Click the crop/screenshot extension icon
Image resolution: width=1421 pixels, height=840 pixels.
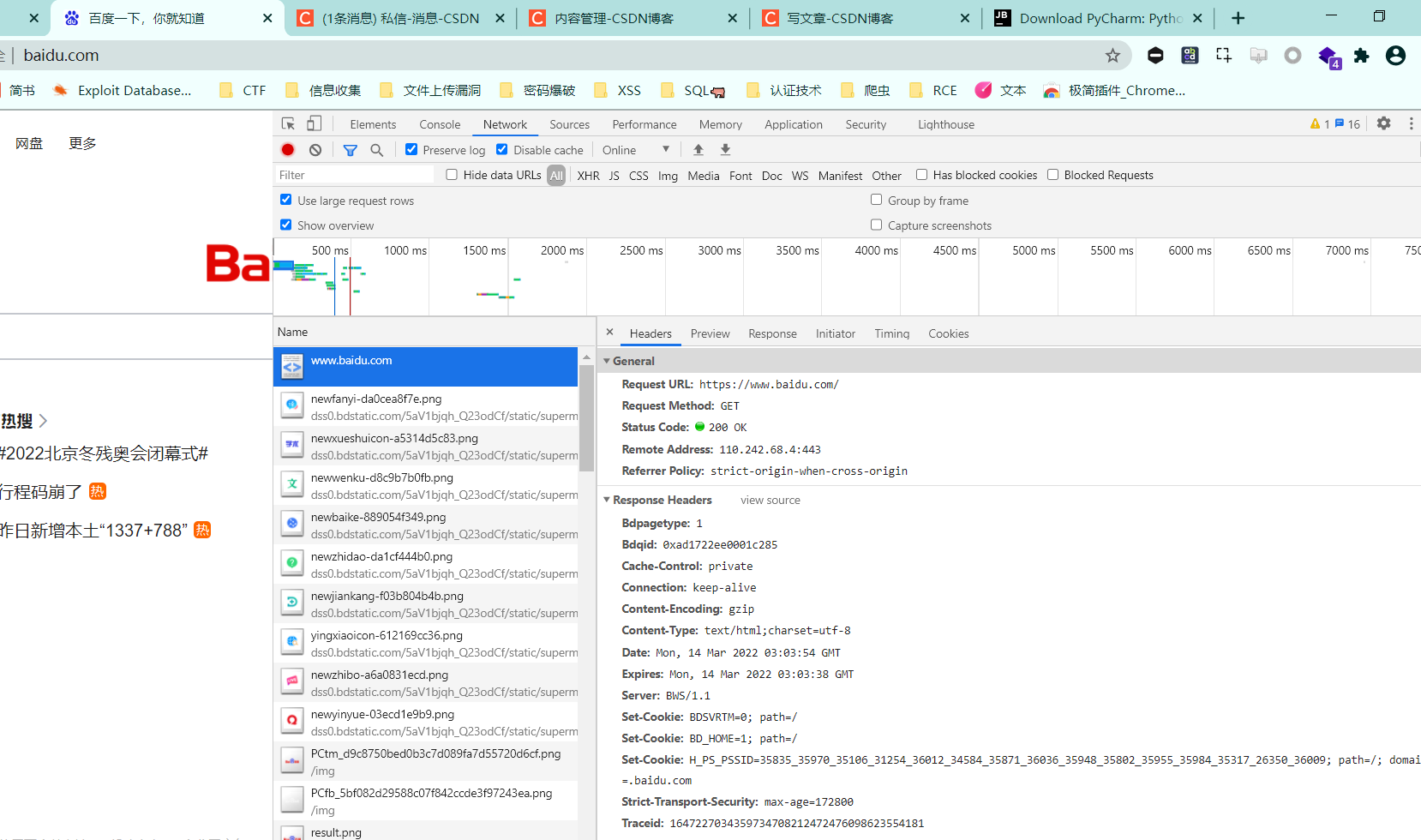tap(1224, 56)
